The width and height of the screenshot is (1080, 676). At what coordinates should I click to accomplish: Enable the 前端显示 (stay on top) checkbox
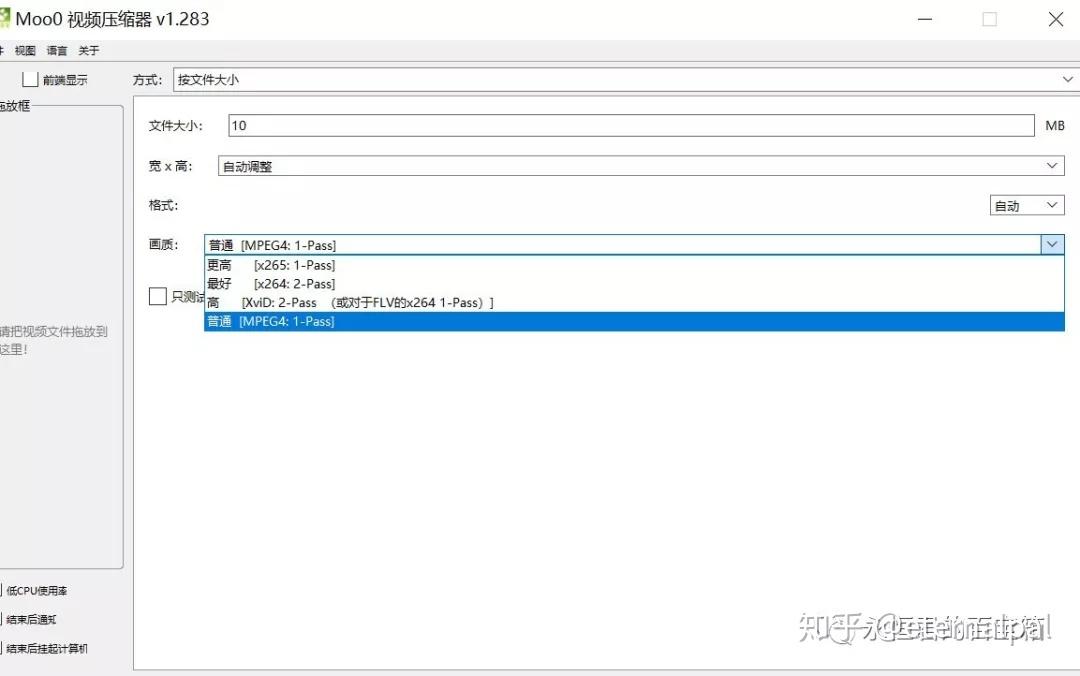click(x=30, y=79)
